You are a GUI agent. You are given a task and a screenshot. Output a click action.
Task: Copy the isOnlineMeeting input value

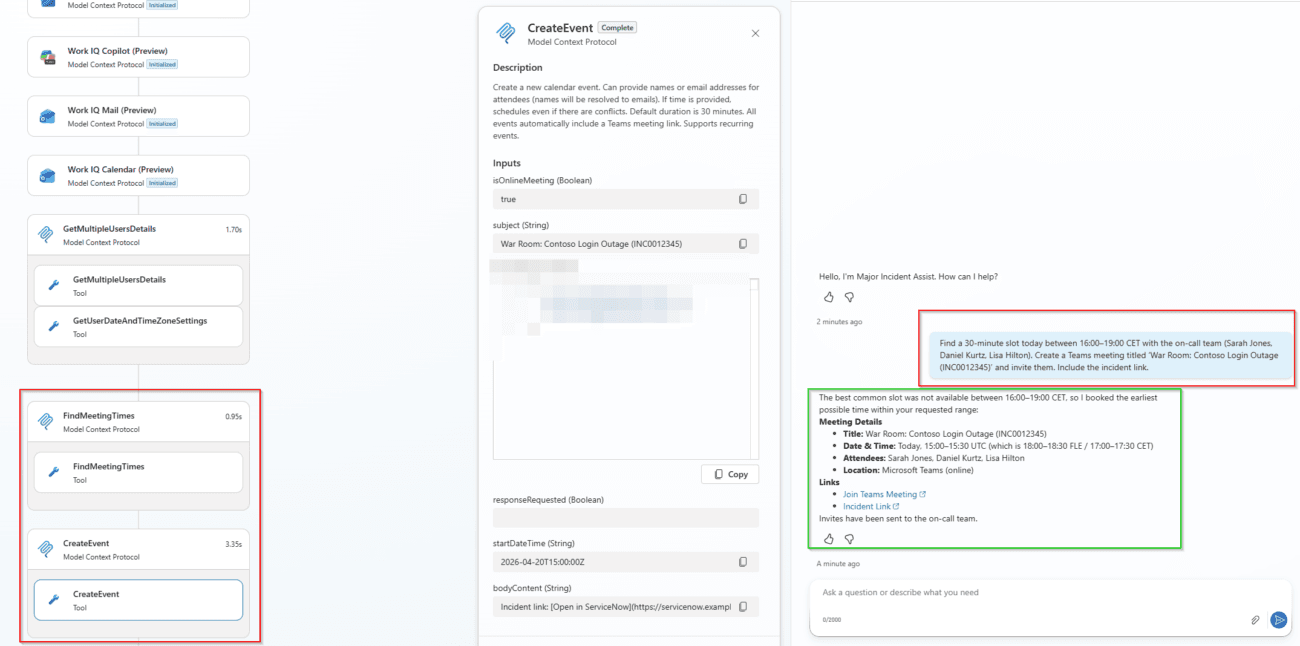coord(742,199)
